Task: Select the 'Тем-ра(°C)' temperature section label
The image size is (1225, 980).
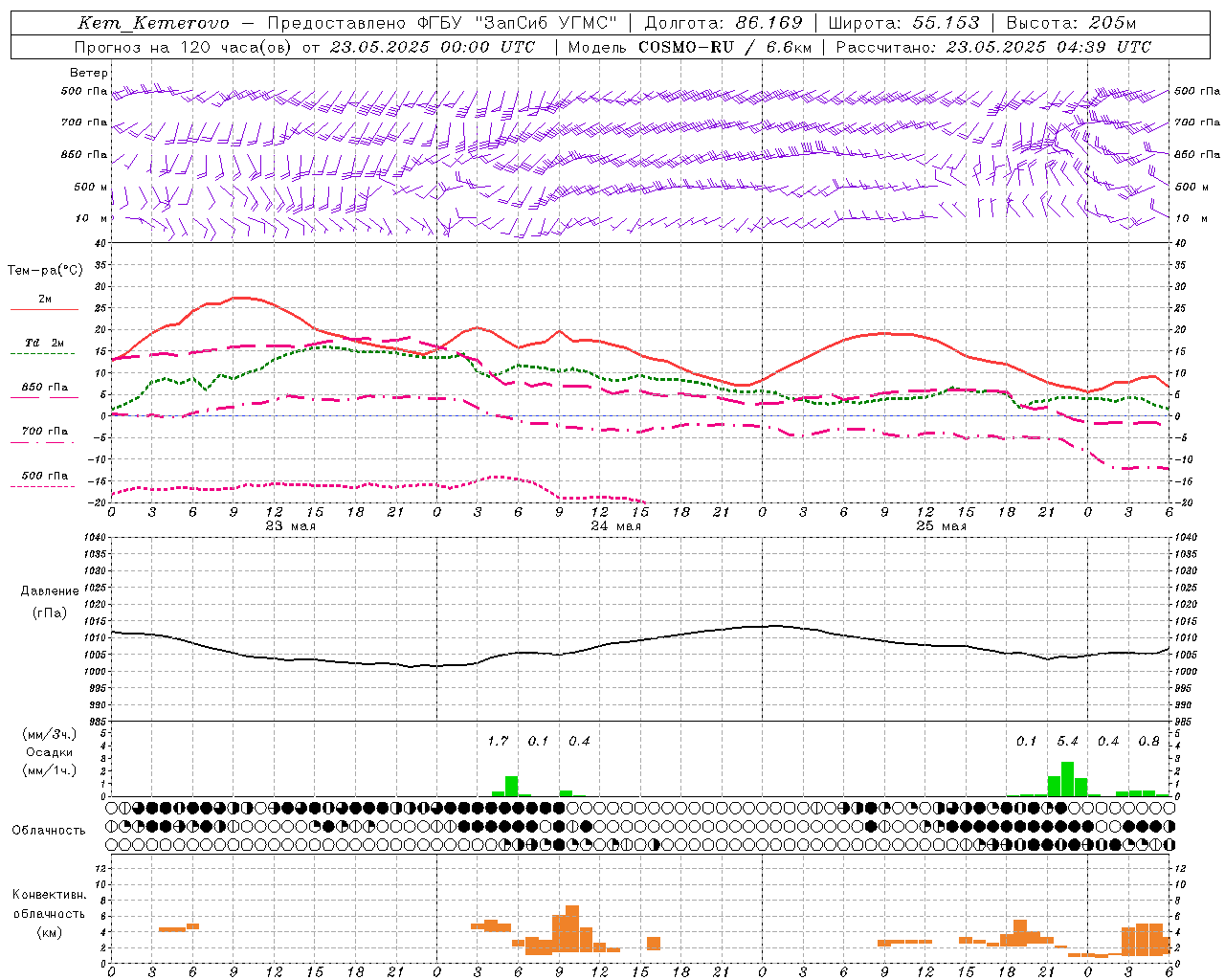Action: pyautogui.click(x=45, y=271)
